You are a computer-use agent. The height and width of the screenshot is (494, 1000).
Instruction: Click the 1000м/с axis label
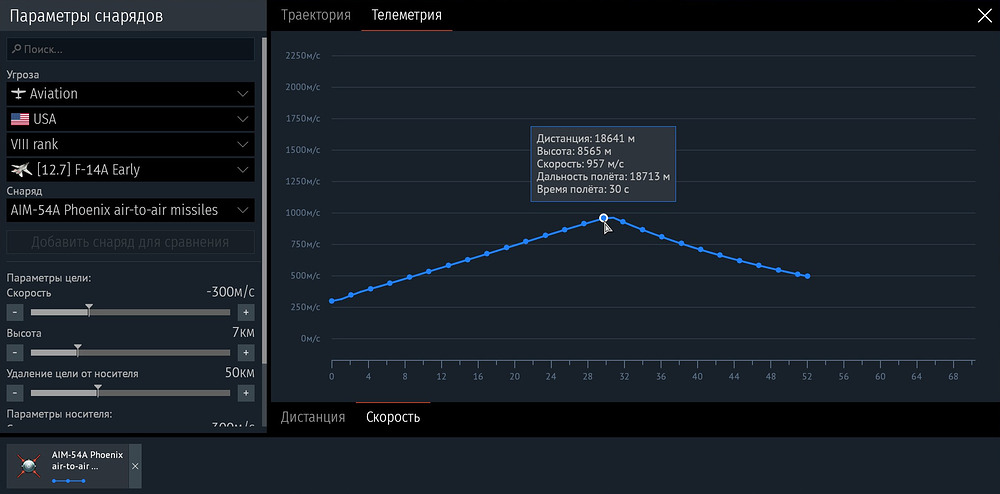tap(303, 214)
